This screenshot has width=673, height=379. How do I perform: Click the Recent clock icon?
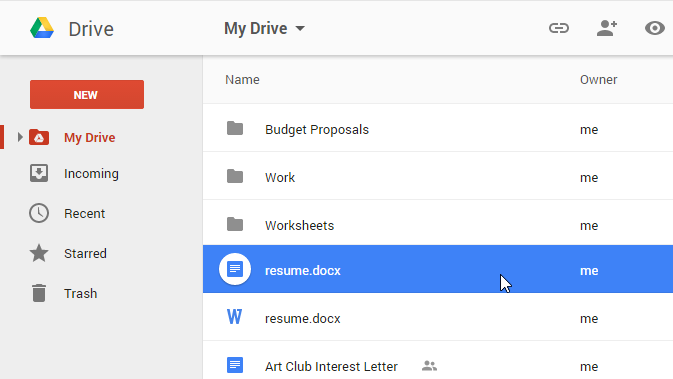pyautogui.click(x=39, y=213)
